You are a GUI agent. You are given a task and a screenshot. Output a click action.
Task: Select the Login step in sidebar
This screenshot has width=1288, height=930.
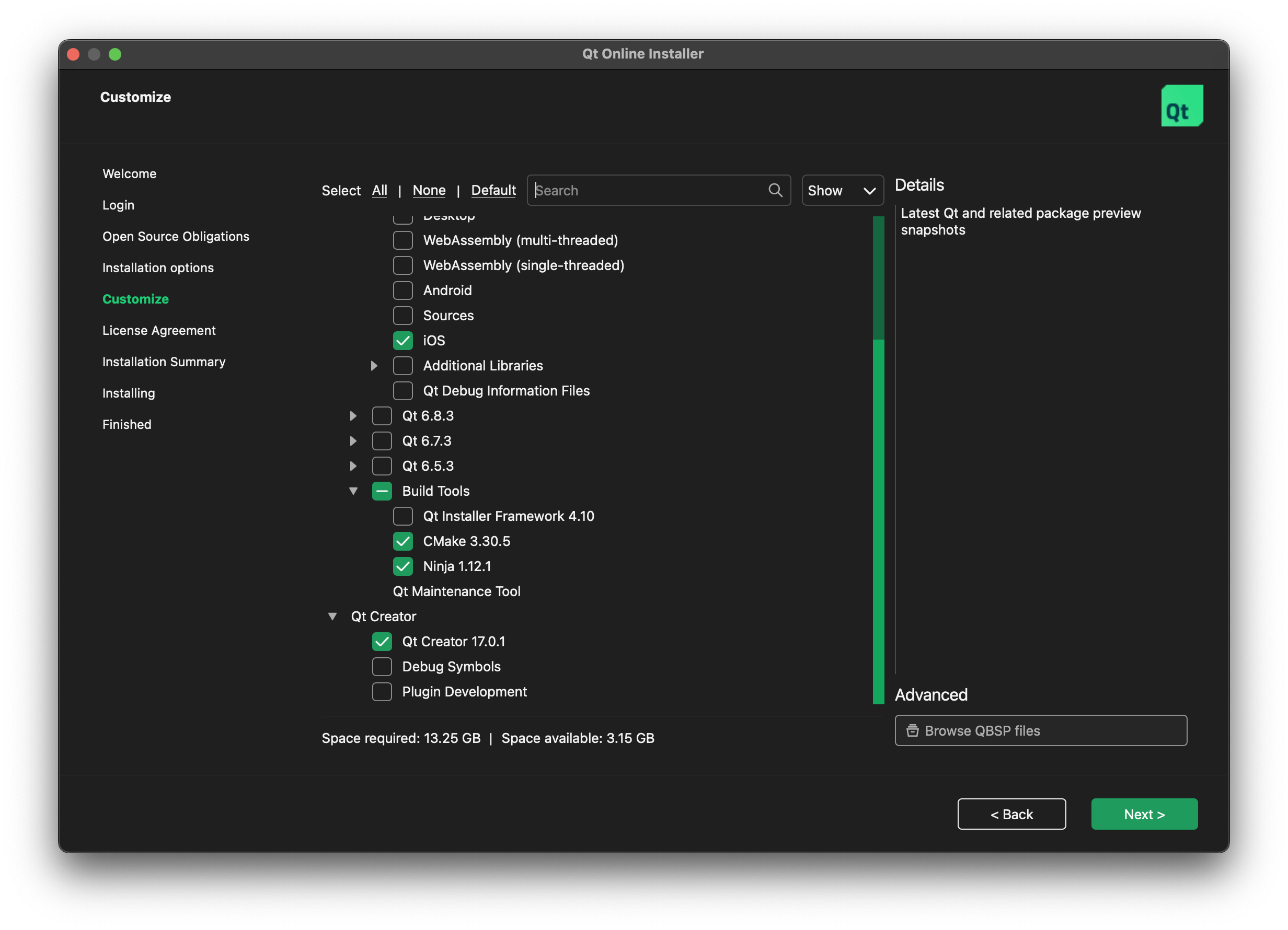tap(118, 205)
